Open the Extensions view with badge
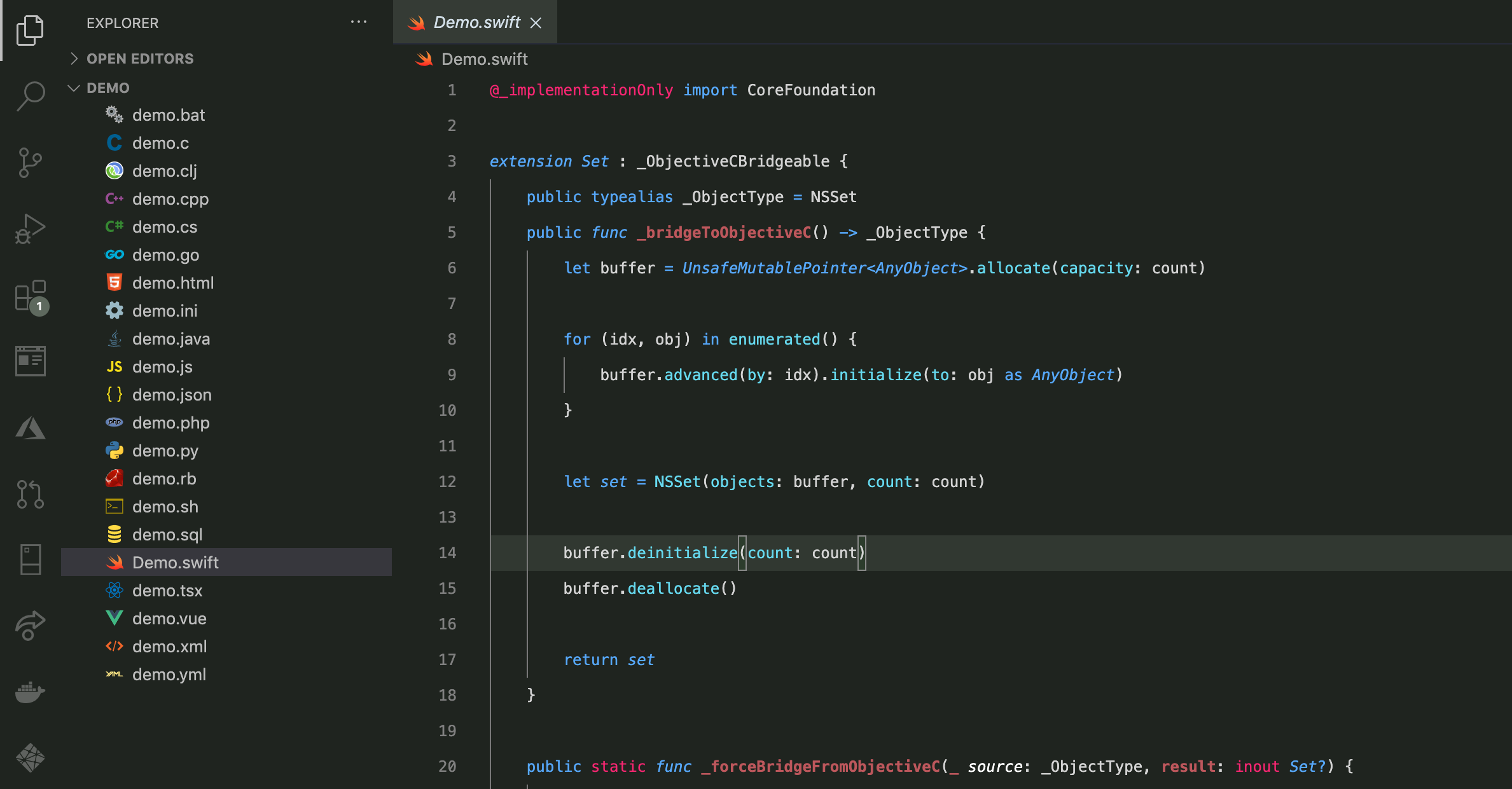The height and width of the screenshot is (789, 1512). pos(30,296)
